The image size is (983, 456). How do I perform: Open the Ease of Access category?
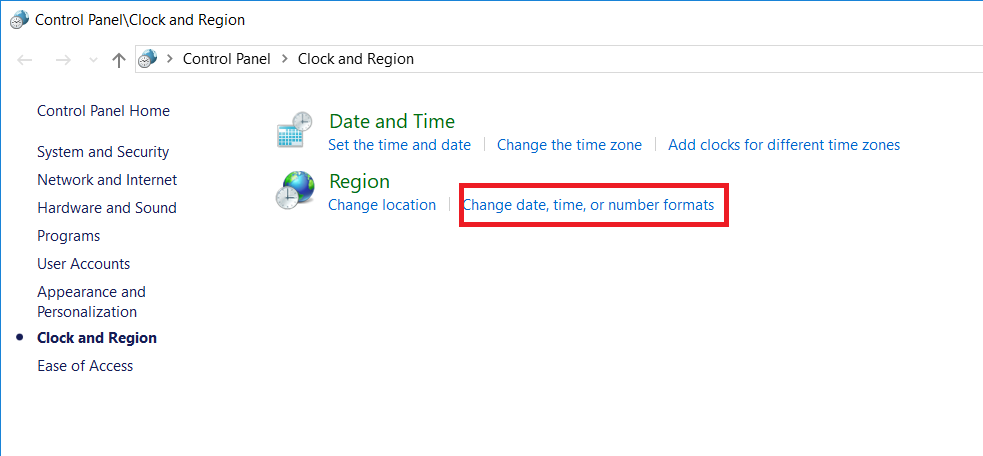(x=85, y=366)
